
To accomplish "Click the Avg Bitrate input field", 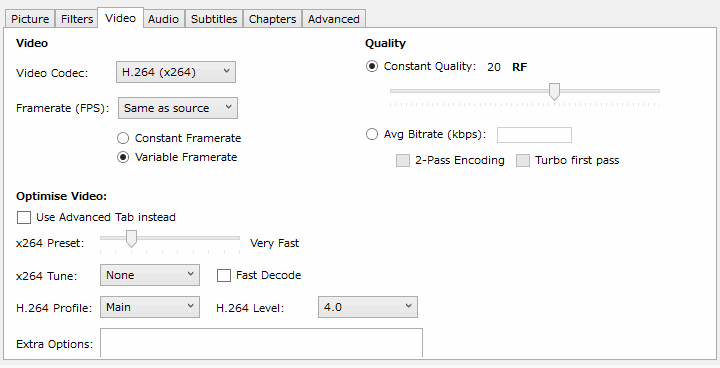I will 534,135.
